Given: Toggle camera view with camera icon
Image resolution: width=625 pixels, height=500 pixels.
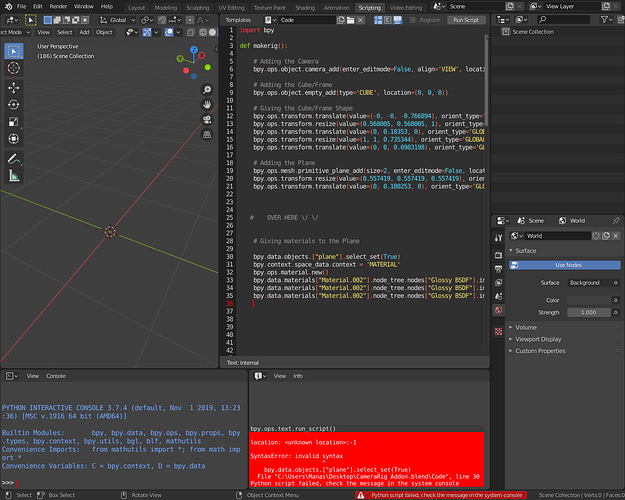Looking at the screenshot, I should click(x=207, y=120).
